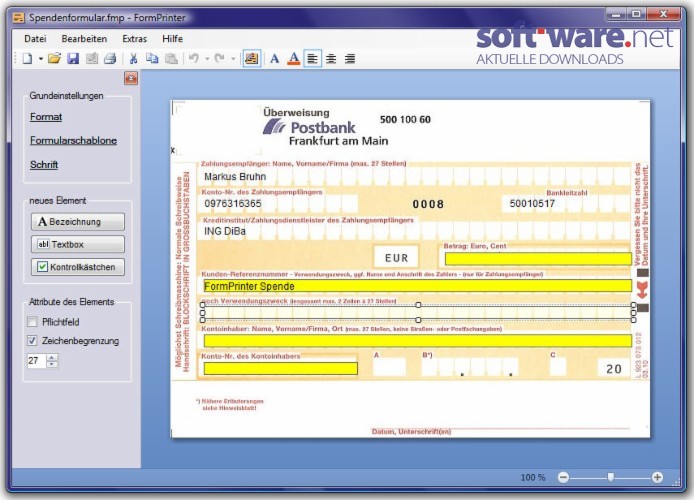The height and width of the screenshot is (500, 694).
Task: Align text left
Action: point(312,59)
